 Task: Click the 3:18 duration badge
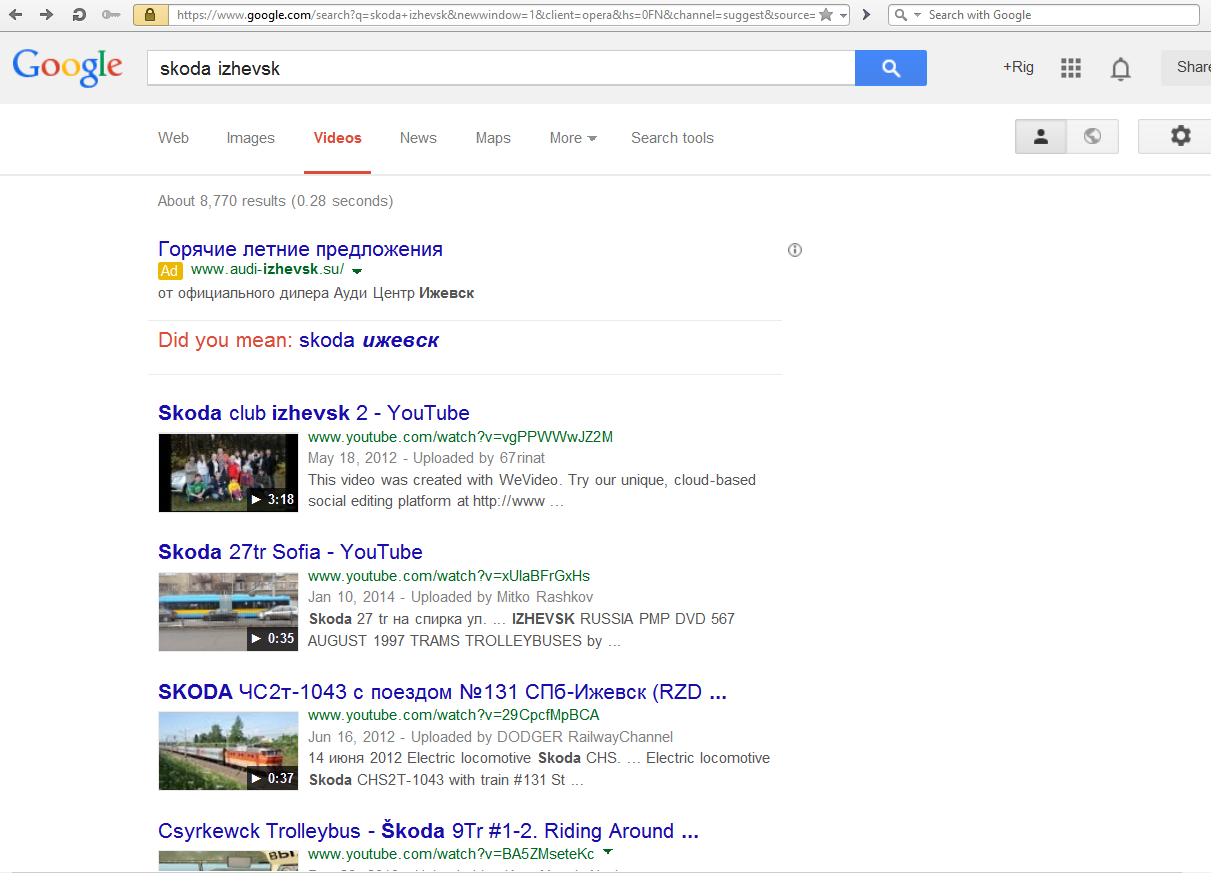click(272, 499)
